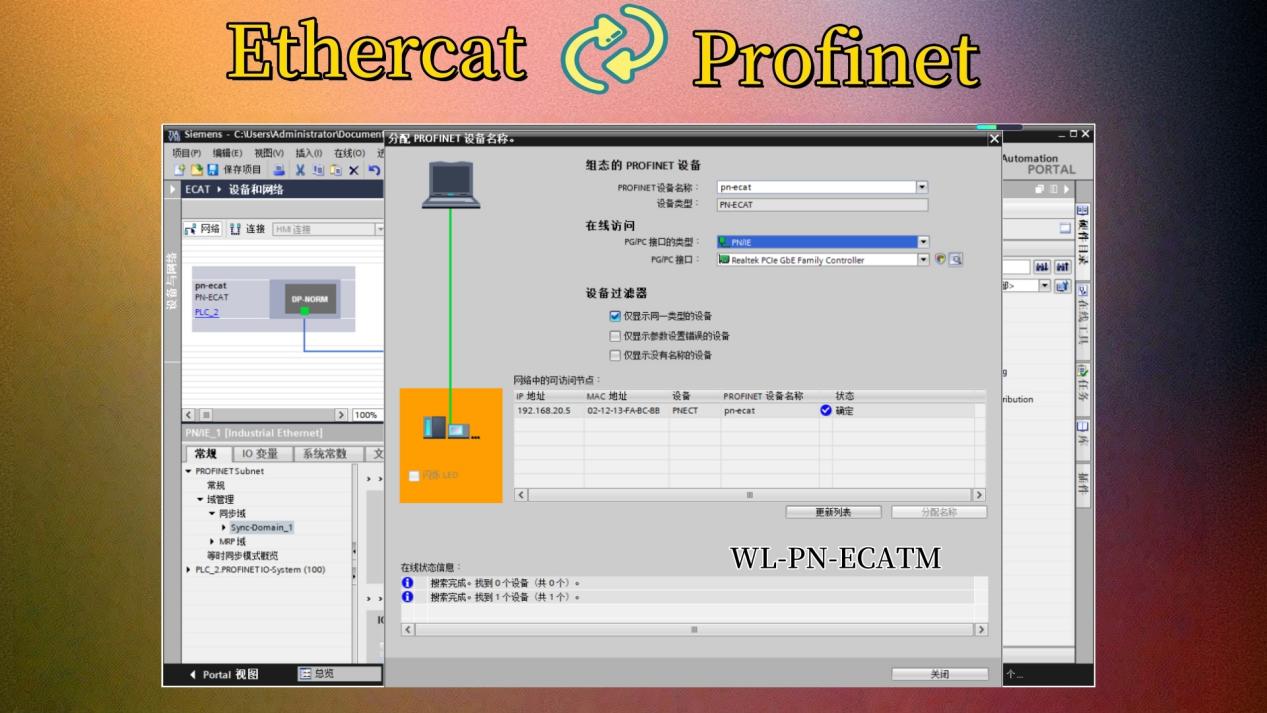Click the 更新列表 button
Viewport: 1267px width, 713px height.
point(833,512)
